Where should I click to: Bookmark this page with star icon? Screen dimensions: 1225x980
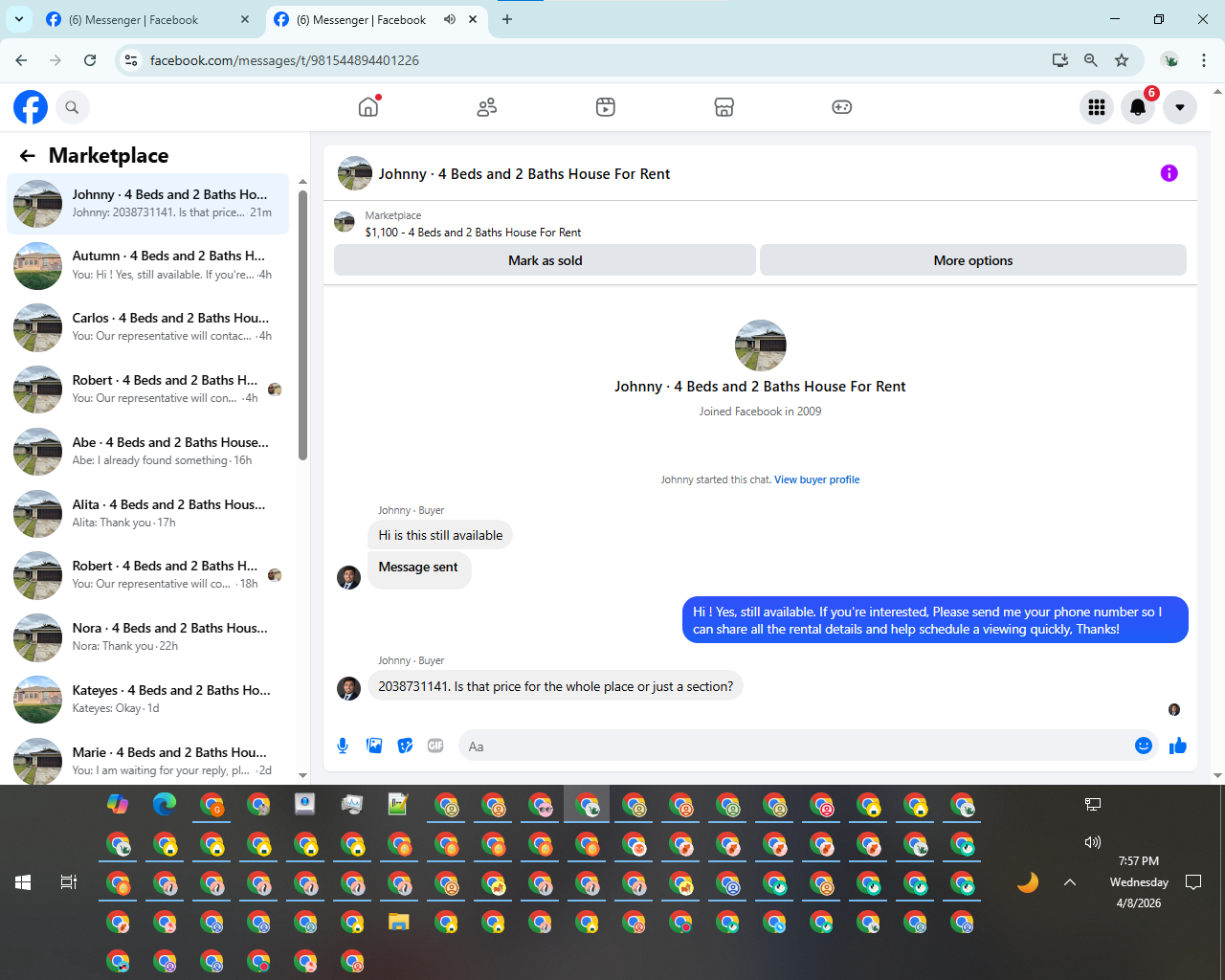tap(1122, 60)
